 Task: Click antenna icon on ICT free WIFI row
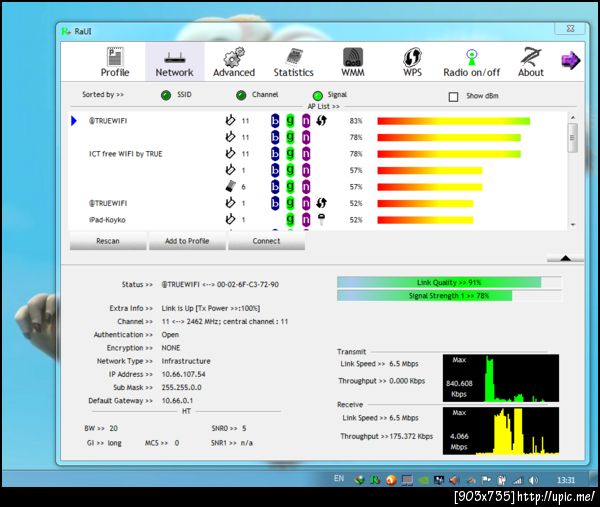pos(230,153)
